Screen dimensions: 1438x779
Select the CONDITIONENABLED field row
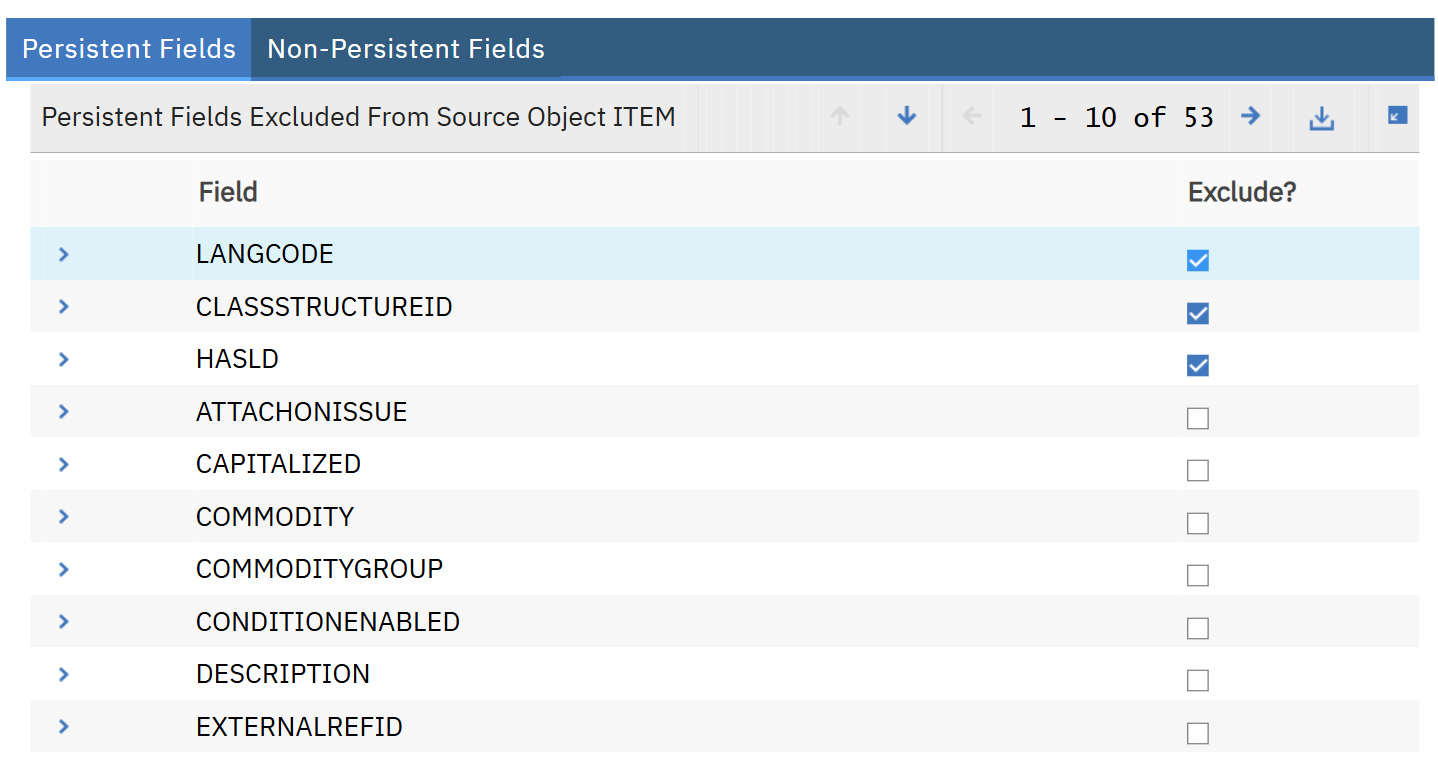(328, 621)
